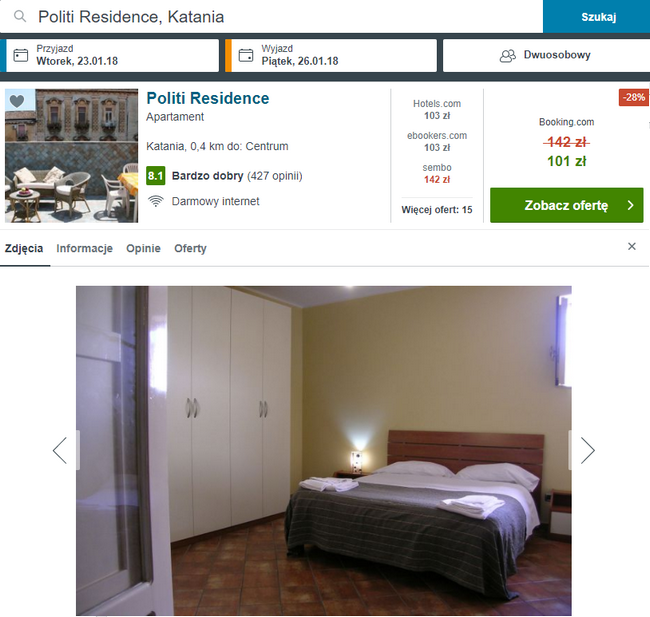Image resolution: width=650 pixels, height=617 pixels.
Task: Switch to the Informacje tab
Action: click(85, 248)
